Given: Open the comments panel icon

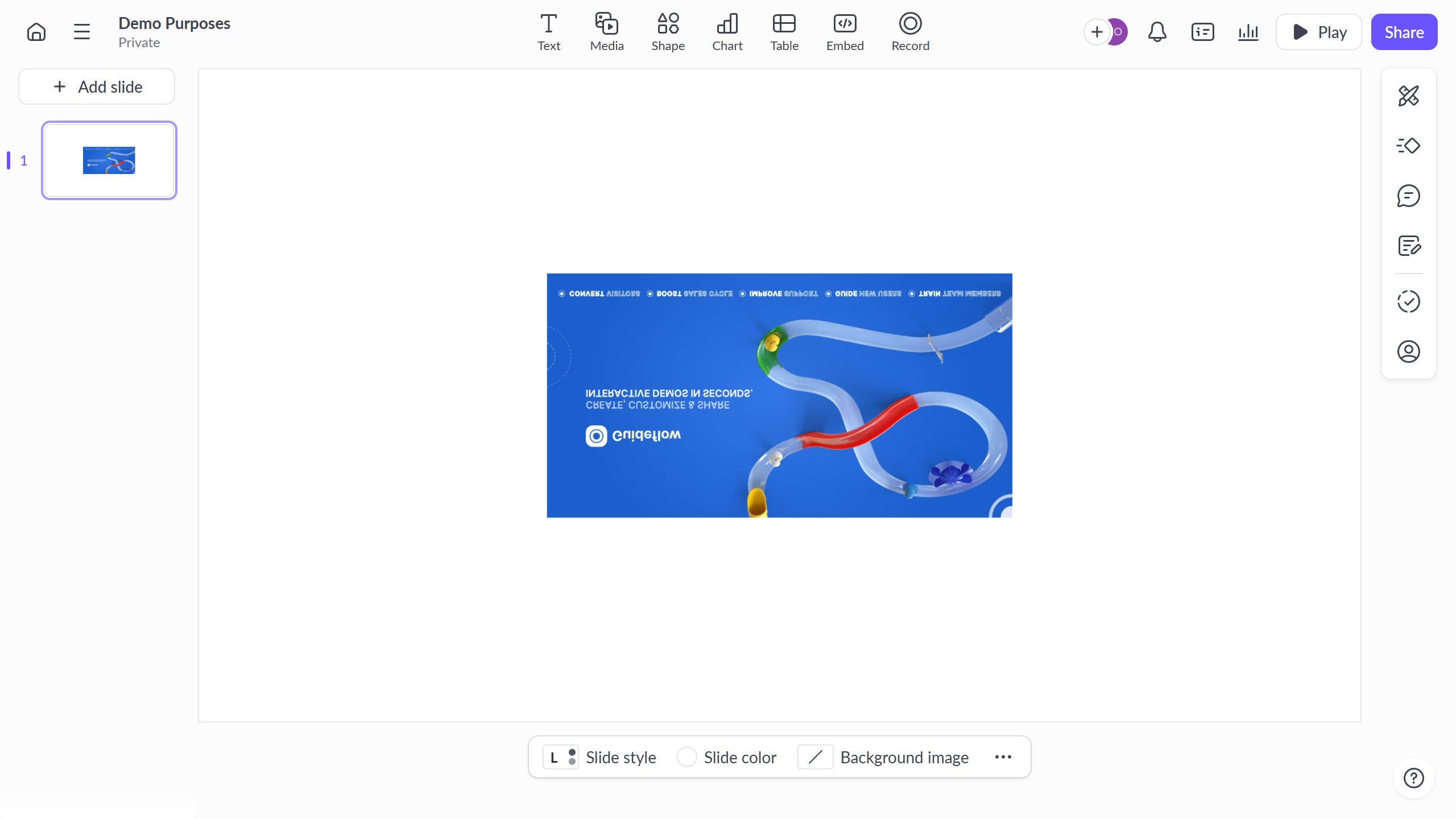Looking at the screenshot, I should point(1408,196).
